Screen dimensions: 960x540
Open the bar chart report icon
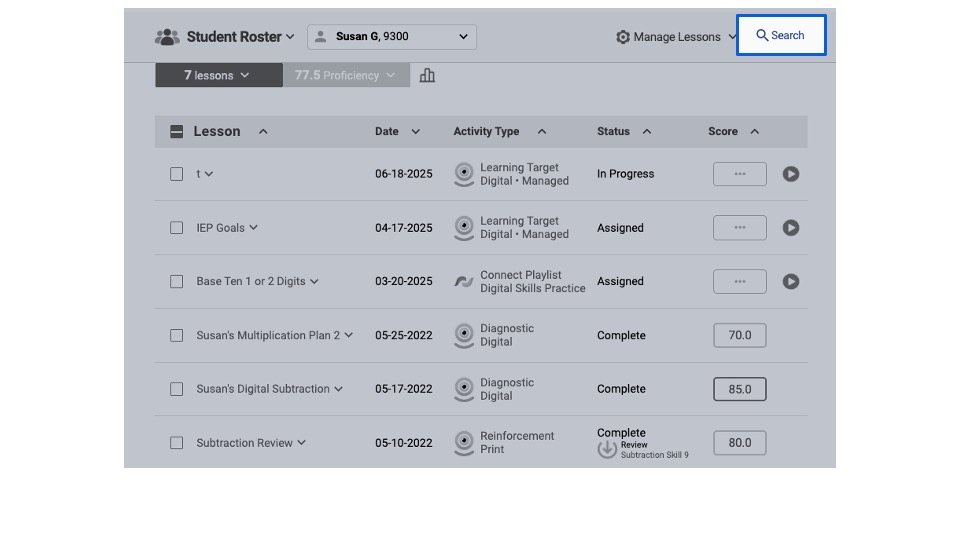(x=427, y=75)
